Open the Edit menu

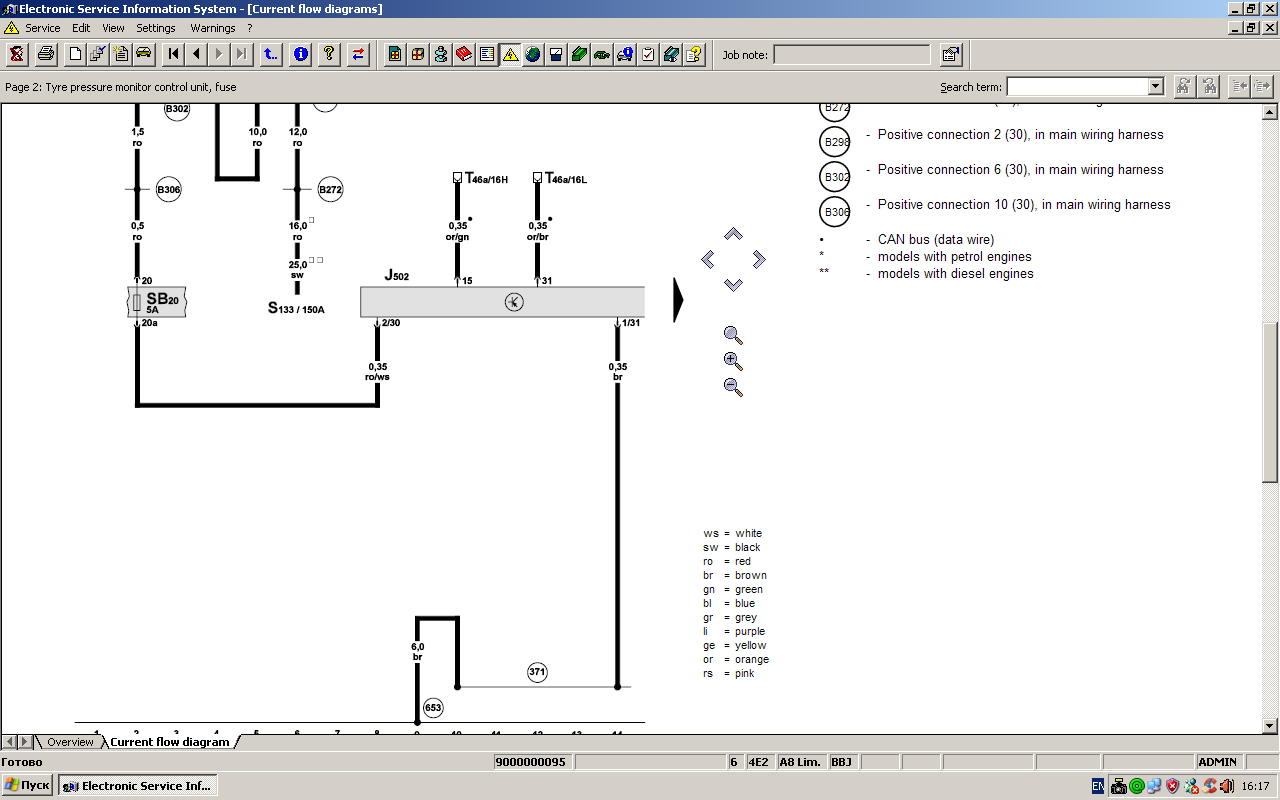click(x=81, y=28)
